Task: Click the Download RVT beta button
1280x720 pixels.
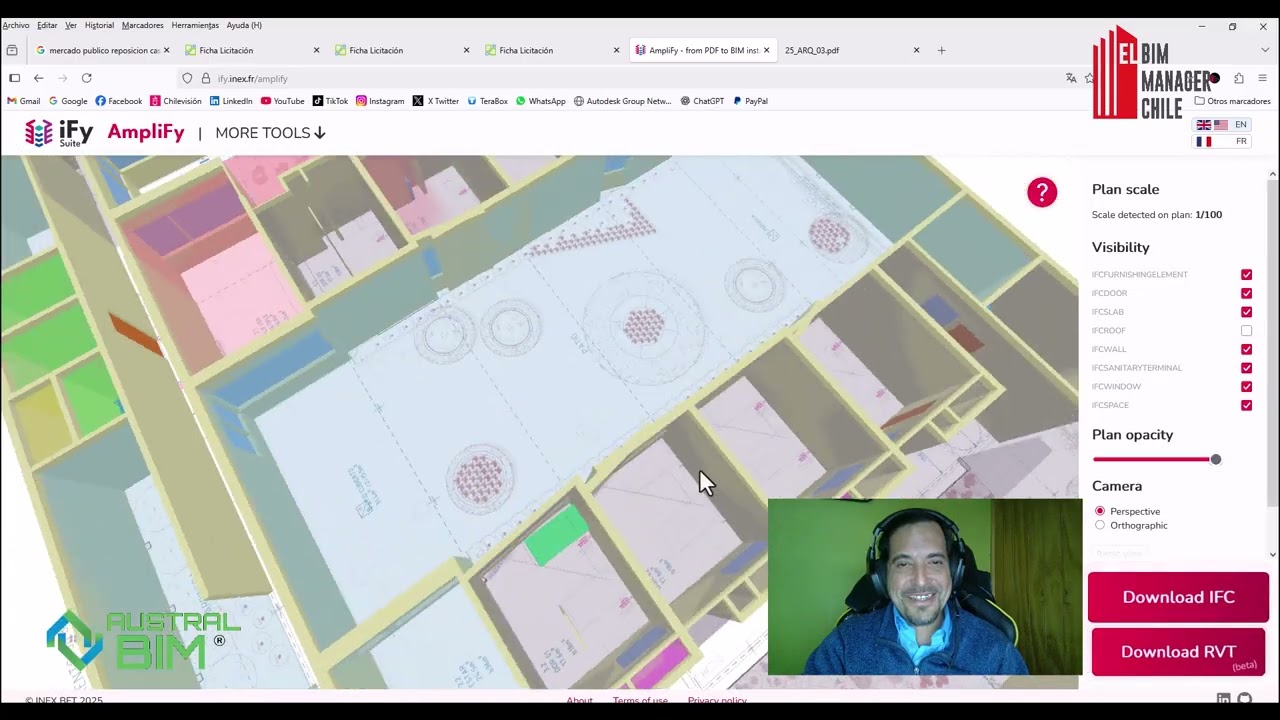Action: coord(1178,652)
